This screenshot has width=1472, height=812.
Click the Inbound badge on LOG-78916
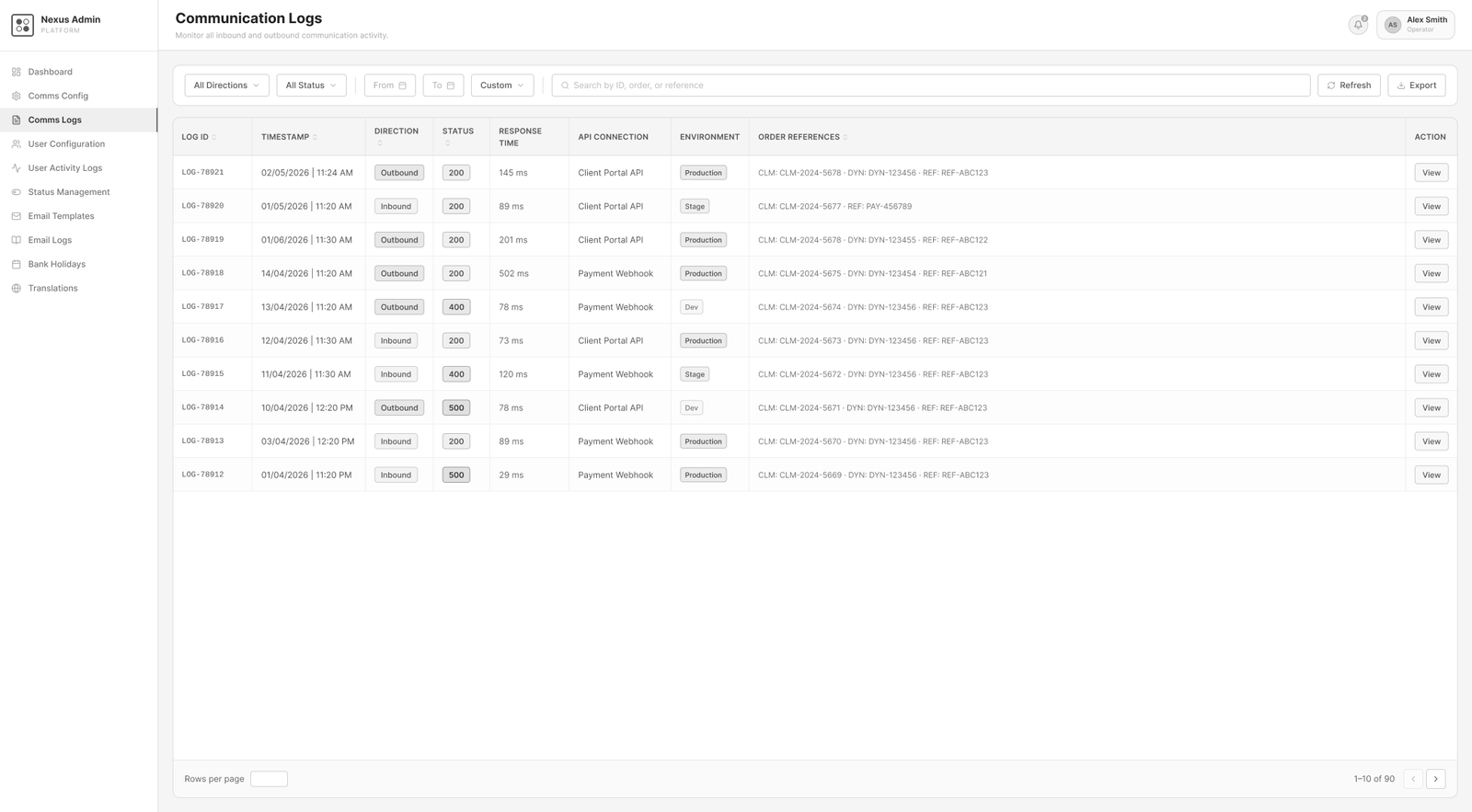click(396, 340)
